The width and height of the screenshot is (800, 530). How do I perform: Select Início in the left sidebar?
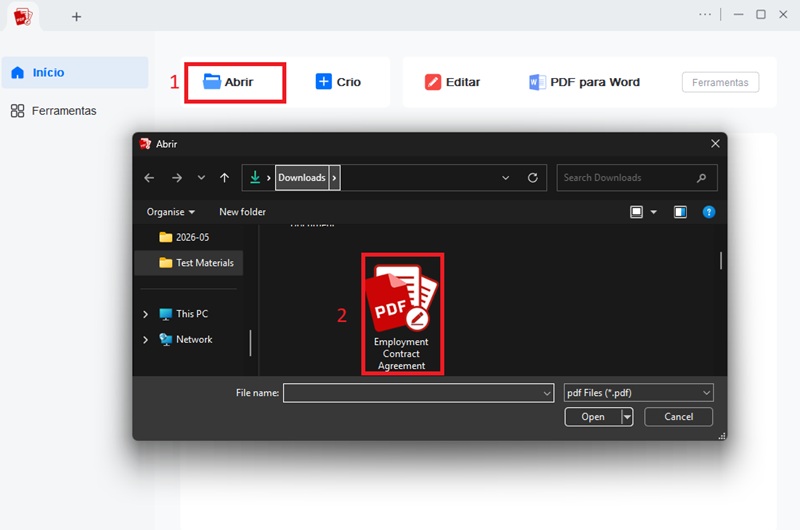[x=75, y=72]
